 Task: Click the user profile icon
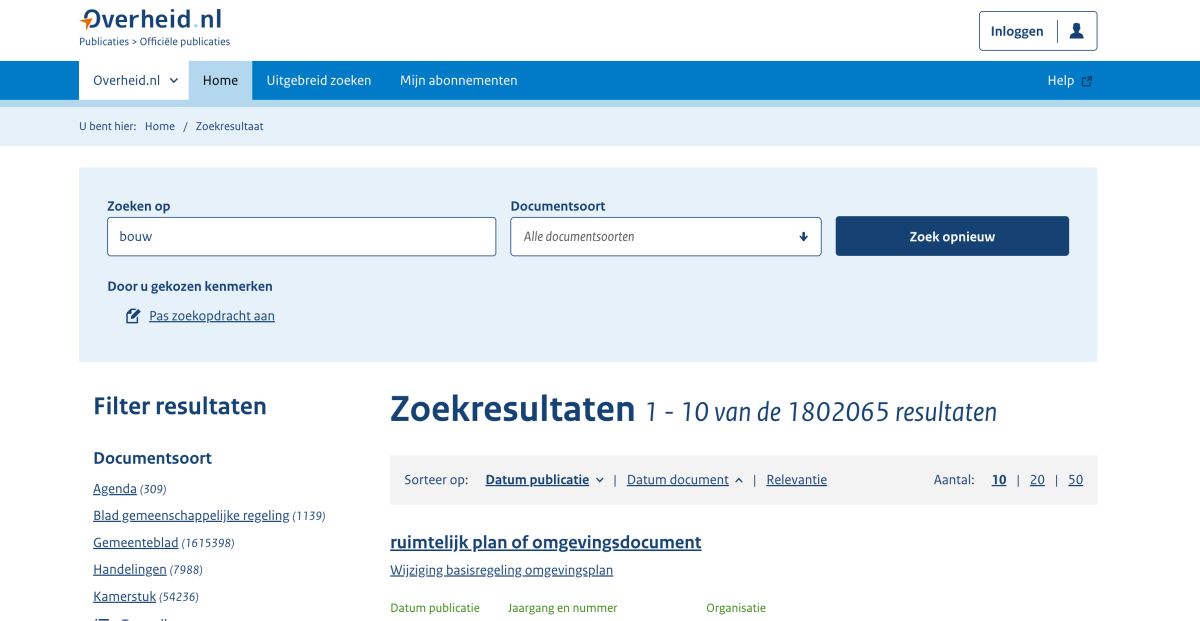(1076, 31)
